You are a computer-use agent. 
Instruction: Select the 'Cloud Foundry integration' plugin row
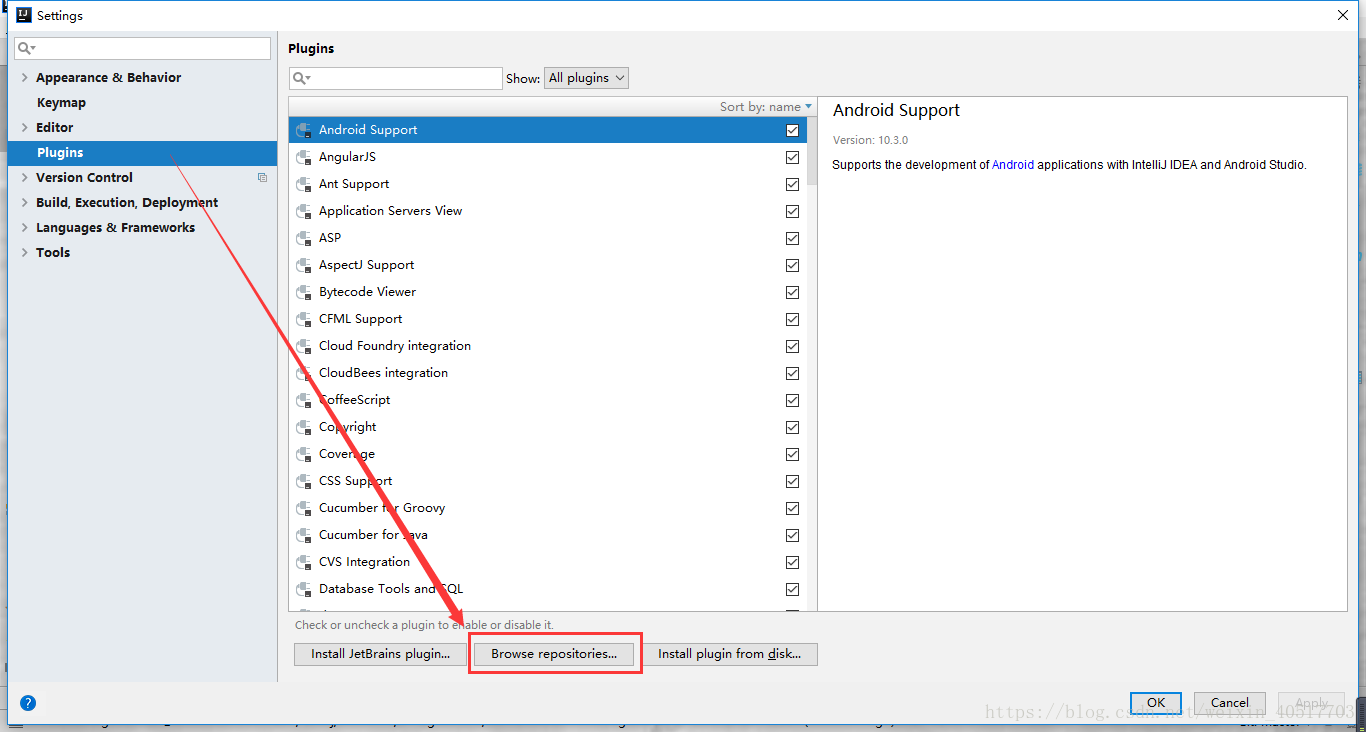[x=546, y=346]
